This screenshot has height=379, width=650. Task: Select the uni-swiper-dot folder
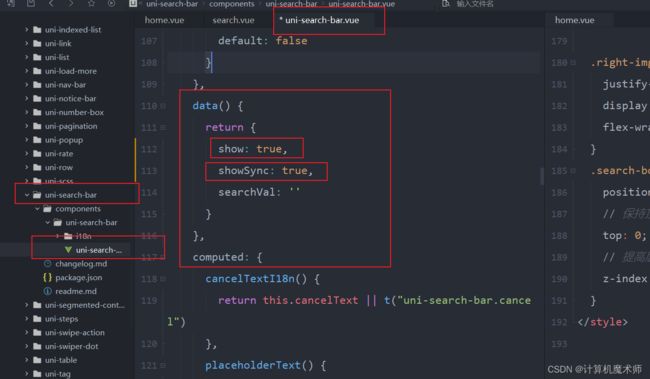pyautogui.click(x=71, y=346)
